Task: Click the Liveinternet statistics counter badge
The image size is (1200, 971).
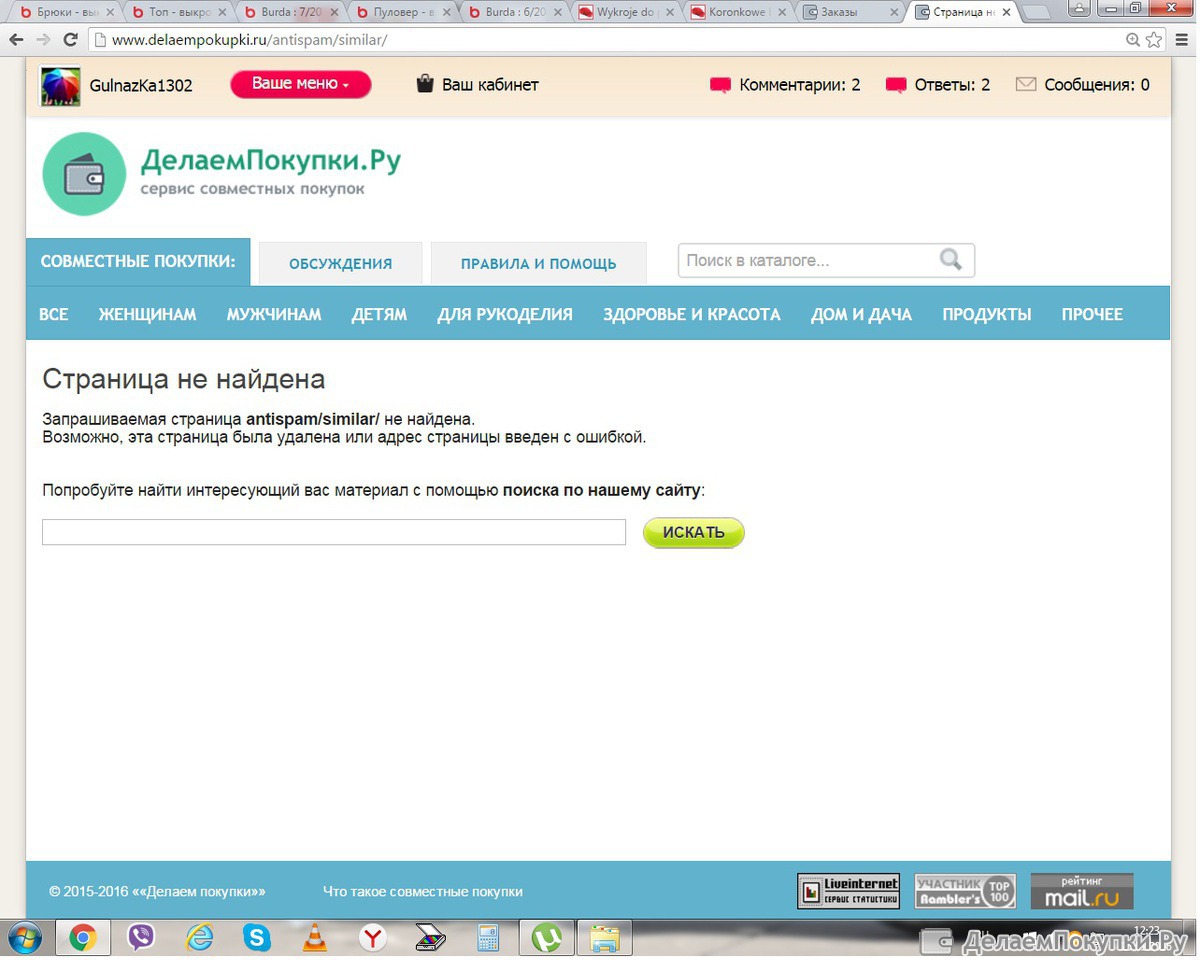Action: tap(848, 891)
